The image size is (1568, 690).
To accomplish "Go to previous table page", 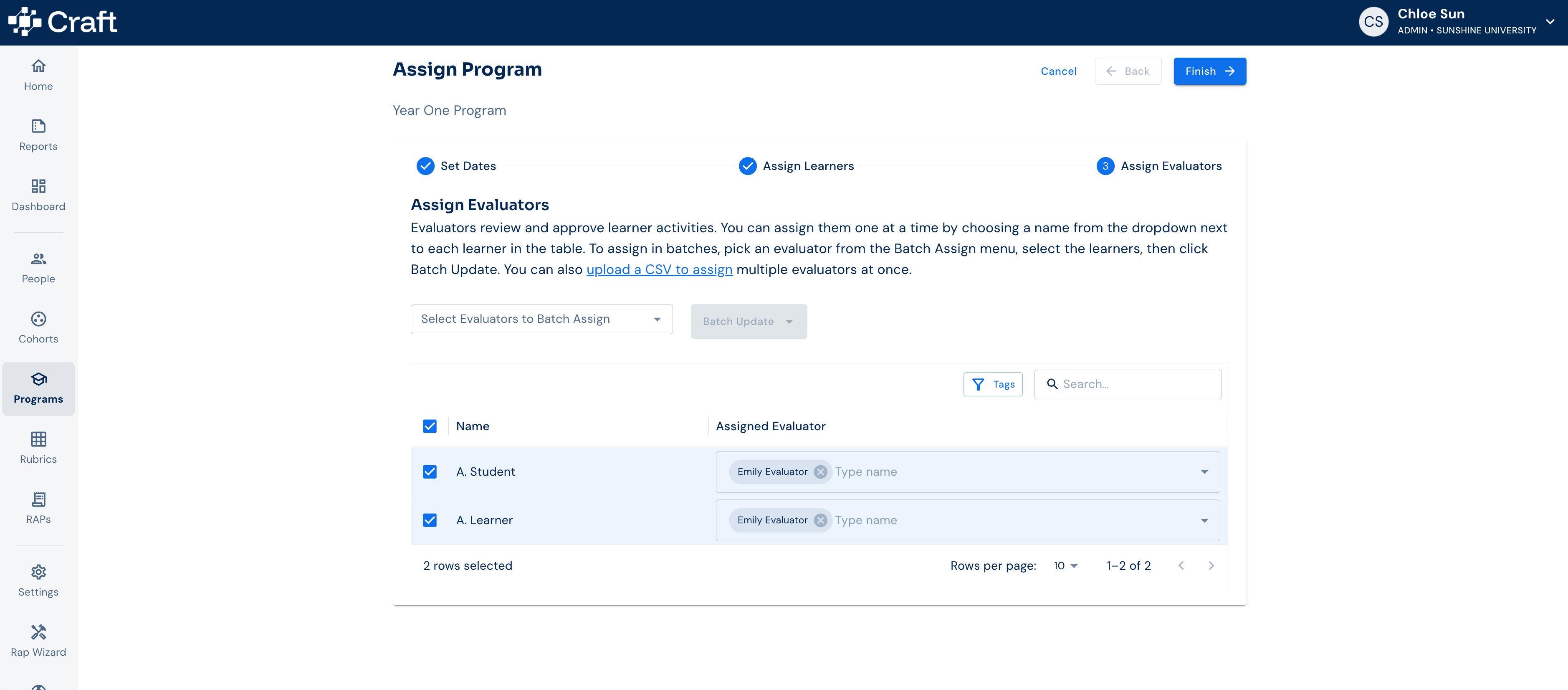I will click(1181, 566).
